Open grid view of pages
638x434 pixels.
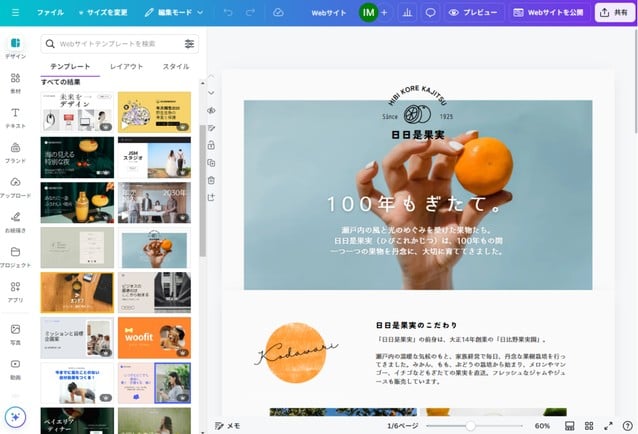pos(589,426)
